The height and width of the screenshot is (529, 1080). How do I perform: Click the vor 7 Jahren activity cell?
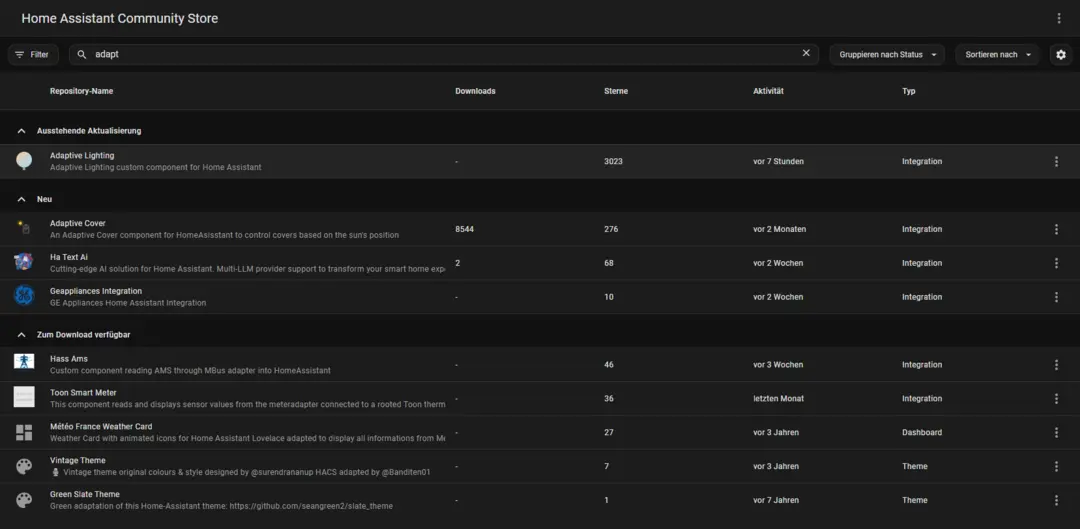776,500
